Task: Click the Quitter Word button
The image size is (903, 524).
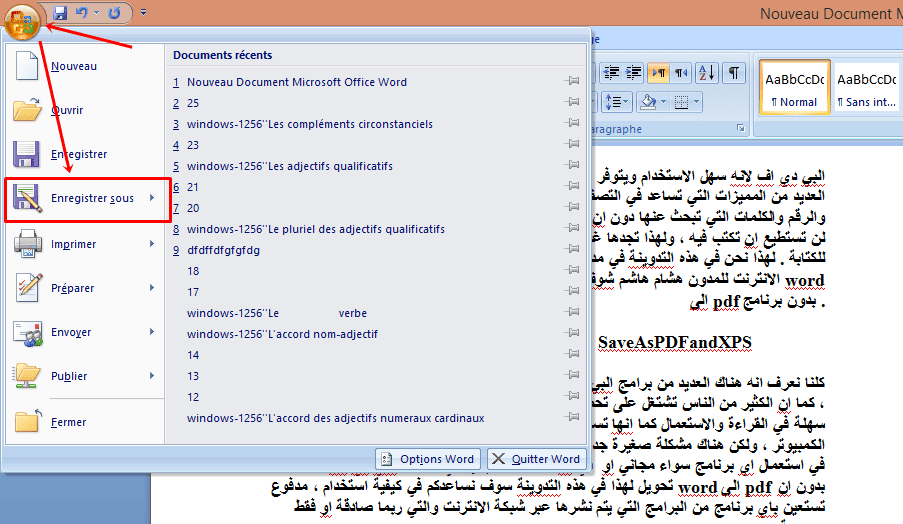Action: tap(536, 459)
